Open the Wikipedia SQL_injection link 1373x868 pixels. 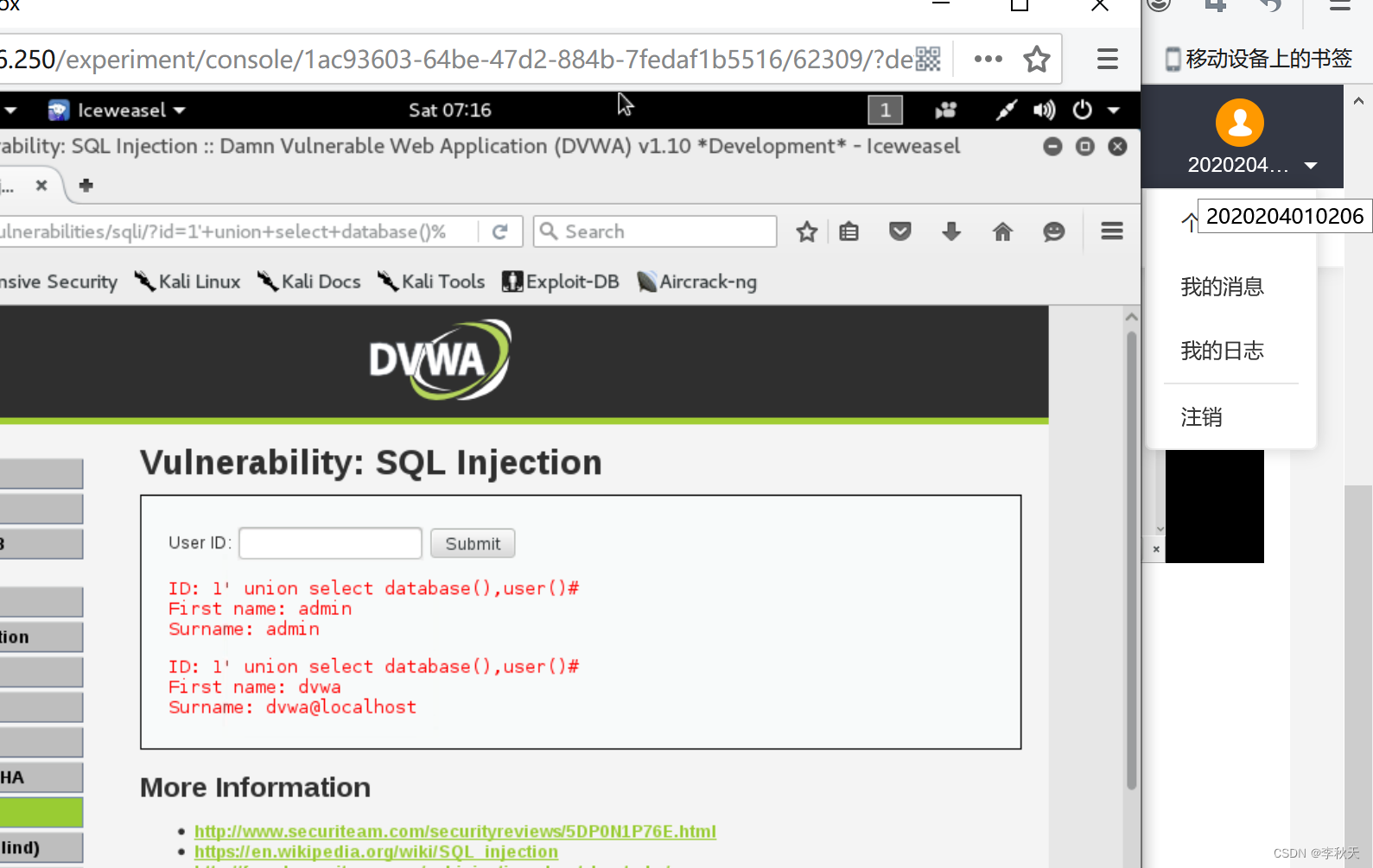(376, 852)
